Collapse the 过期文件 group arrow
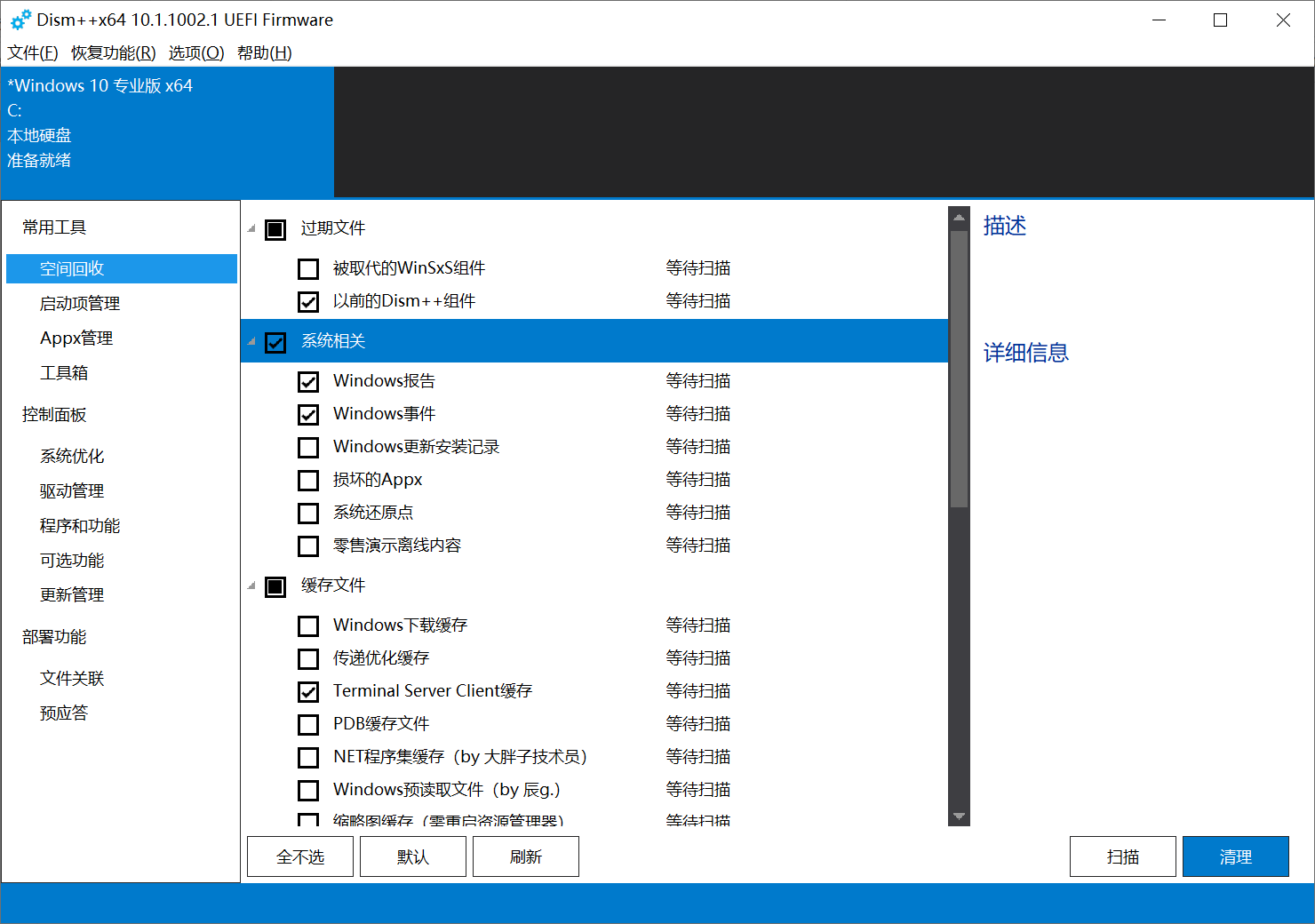Viewport: 1315px width, 924px height. click(x=251, y=229)
